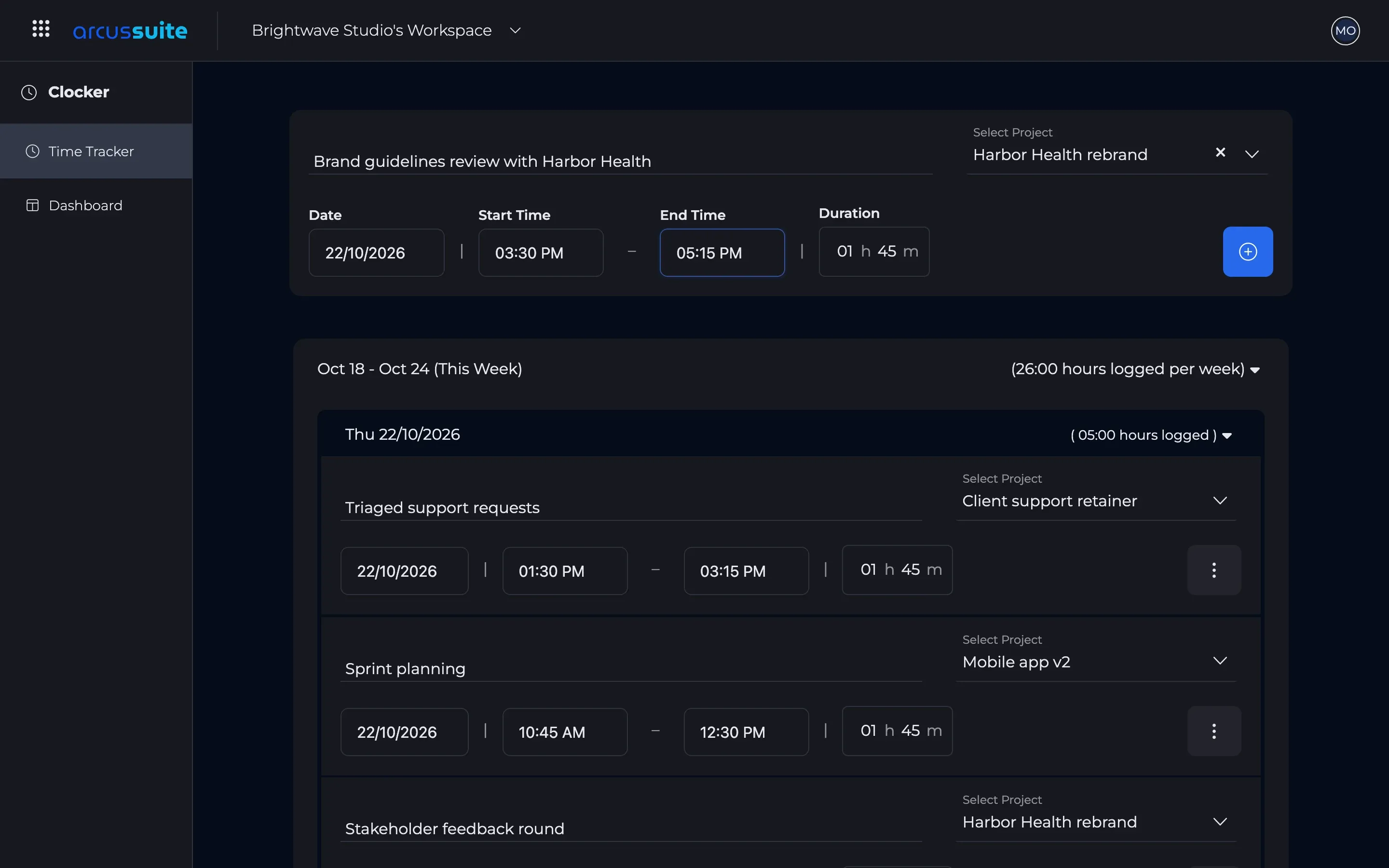Click Brightwave Studio's Workspace name
The image size is (1389, 868).
tap(371, 30)
